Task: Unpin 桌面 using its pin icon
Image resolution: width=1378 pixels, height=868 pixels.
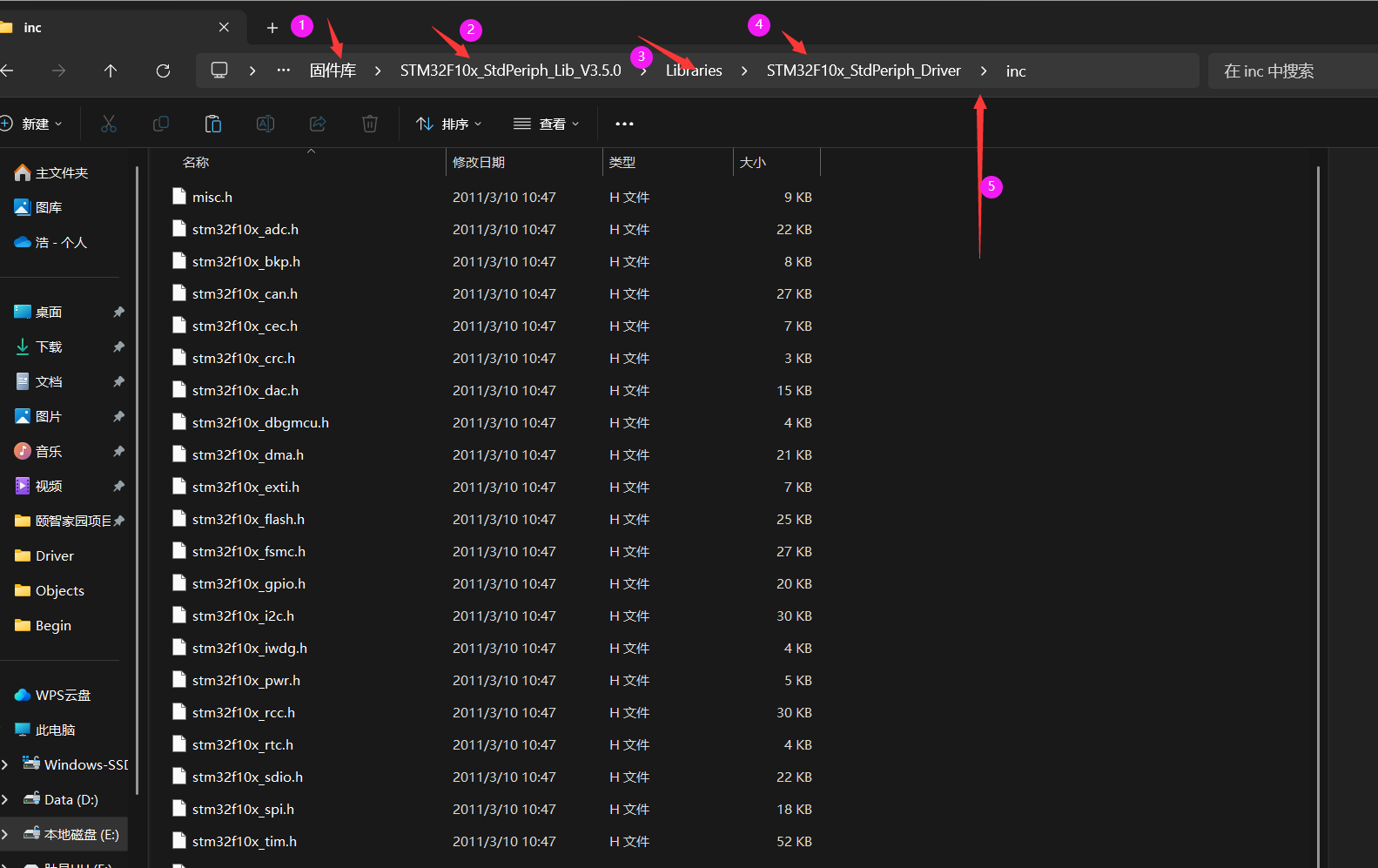Action: pos(118,312)
